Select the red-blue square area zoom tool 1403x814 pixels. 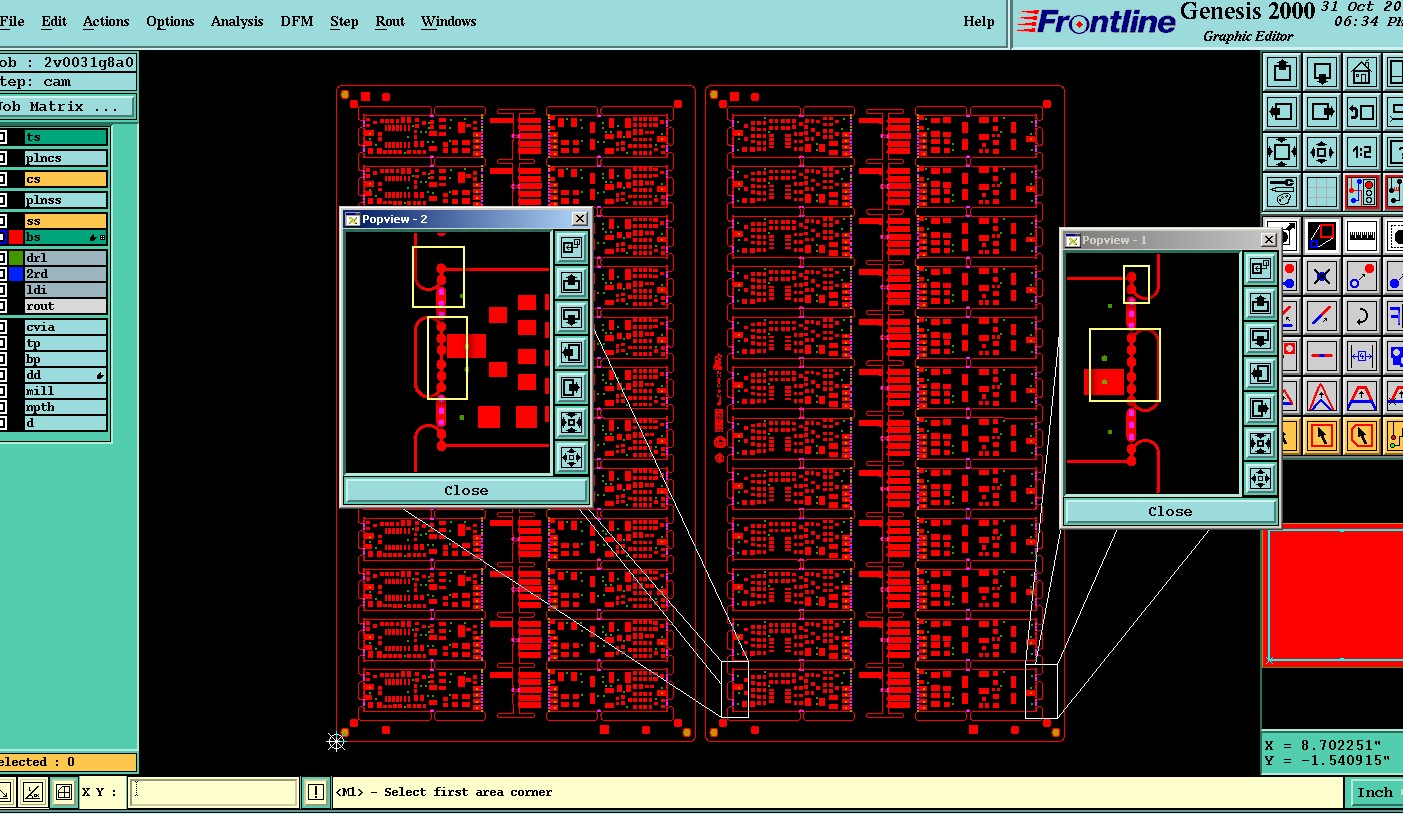[1322, 236]
